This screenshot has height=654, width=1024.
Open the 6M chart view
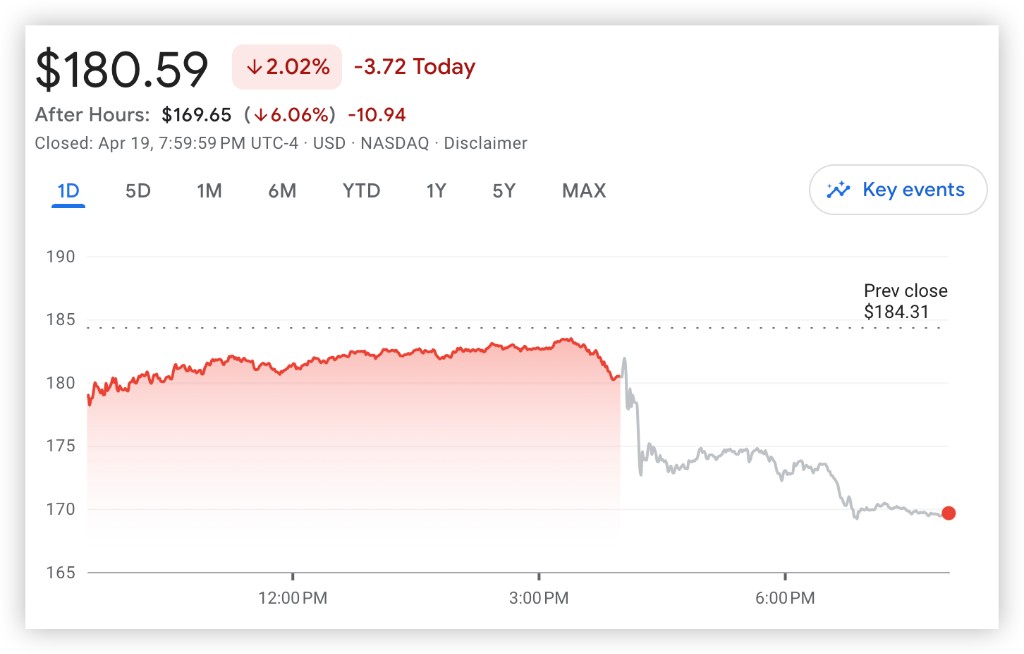coord(282,190)
